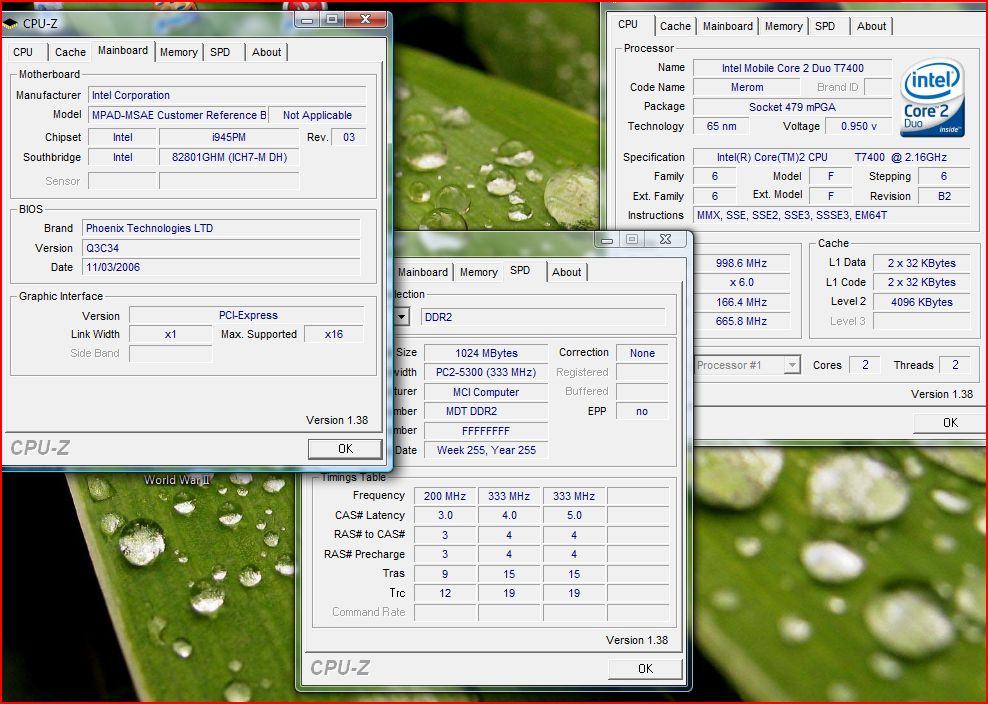Close the SPD CPU-Z window

pos(666,239)
